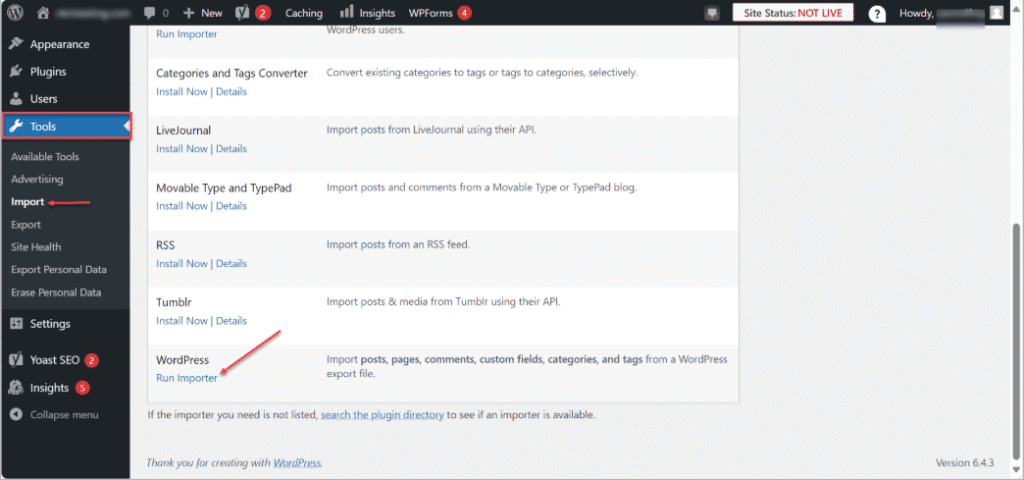Open the comments bubble icon
The width and height of the screenshot is (1024, 480).
(150, 13)
